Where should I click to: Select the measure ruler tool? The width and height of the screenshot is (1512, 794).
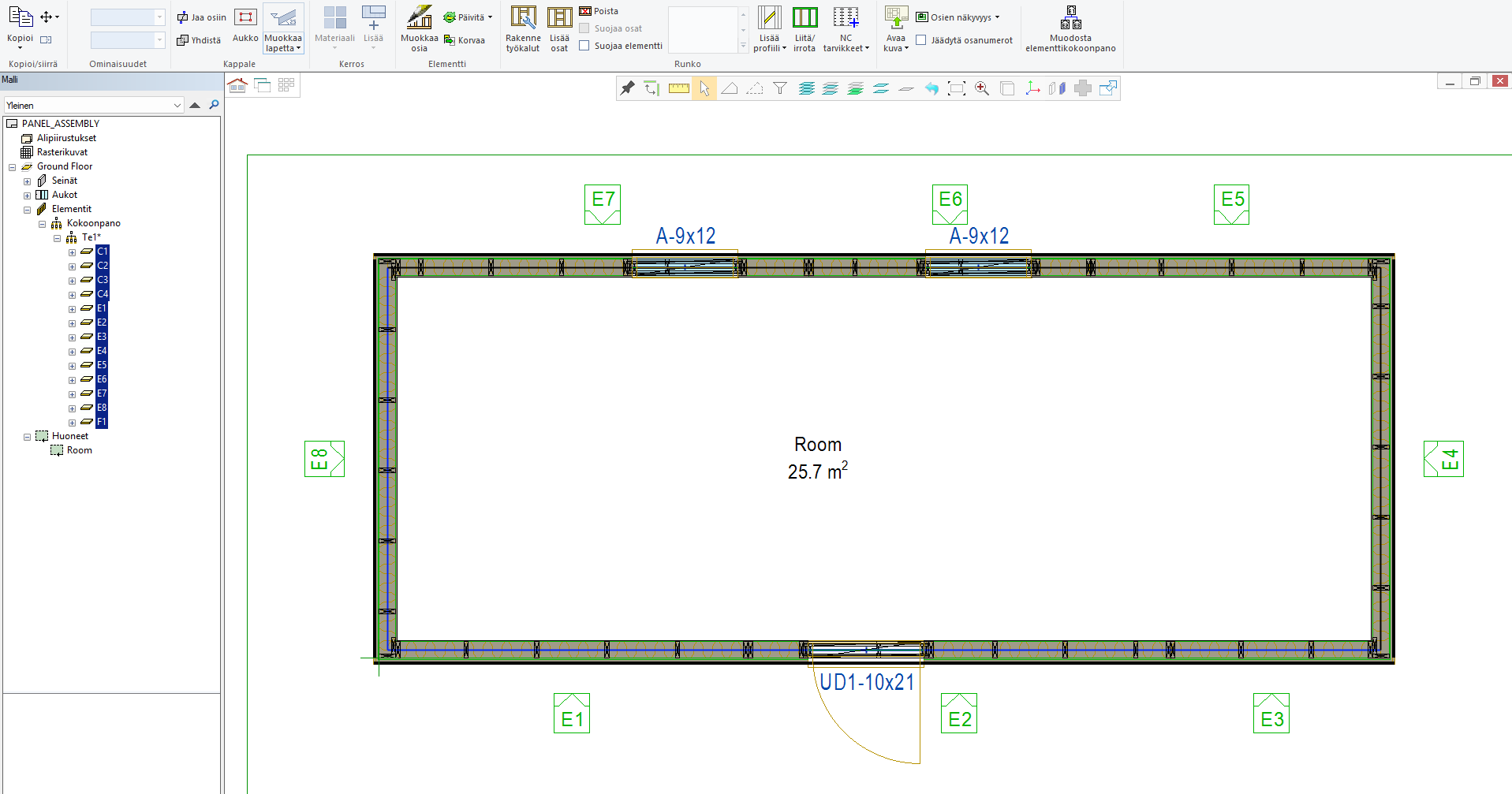(x=679, y=88)
